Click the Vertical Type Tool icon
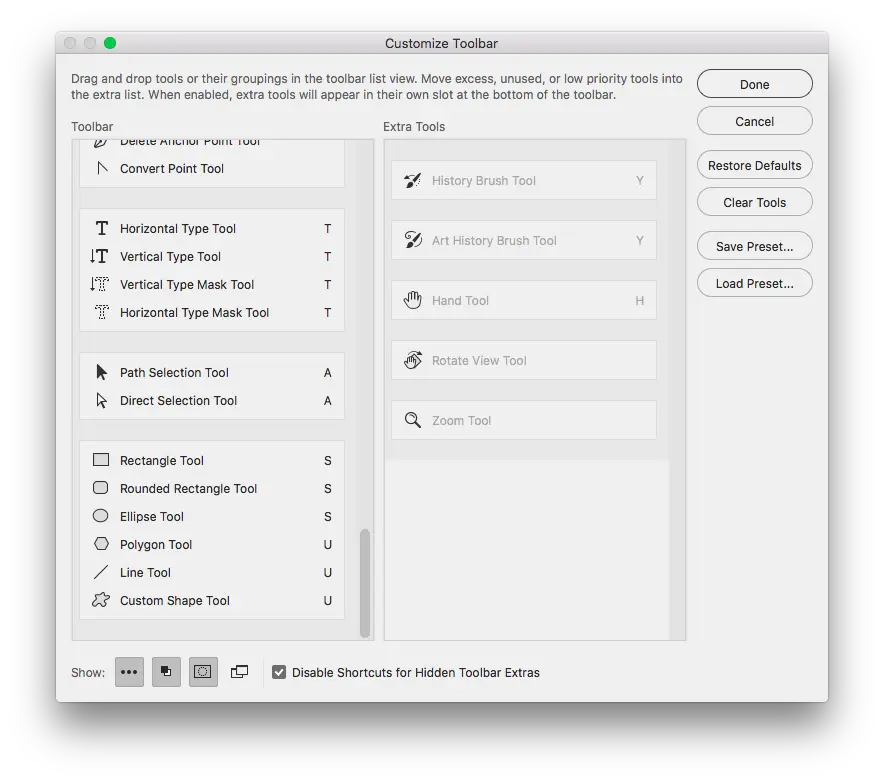 [x=99, y=257]
